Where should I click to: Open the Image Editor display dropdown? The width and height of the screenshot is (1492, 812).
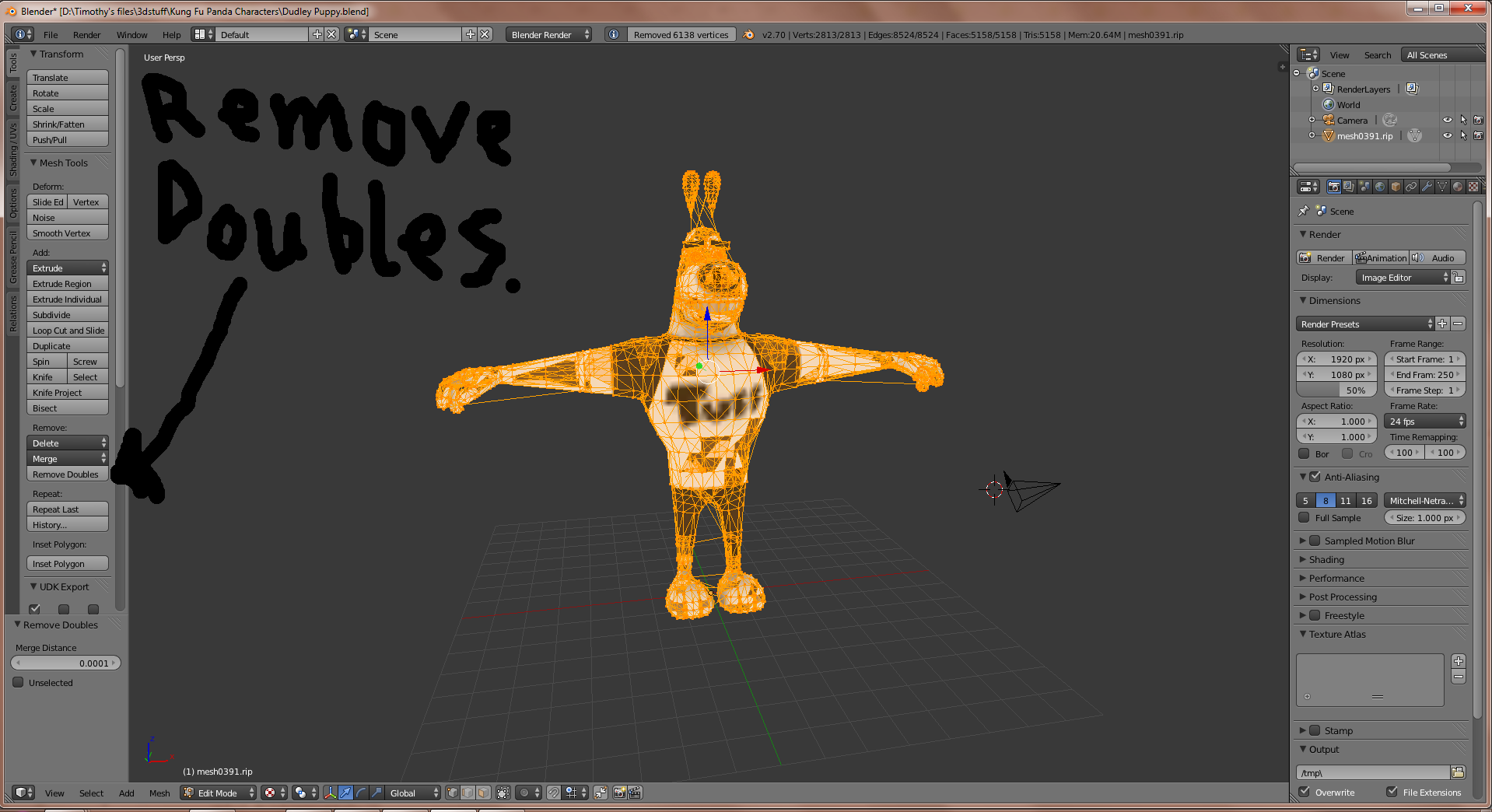coord(1403,278)
